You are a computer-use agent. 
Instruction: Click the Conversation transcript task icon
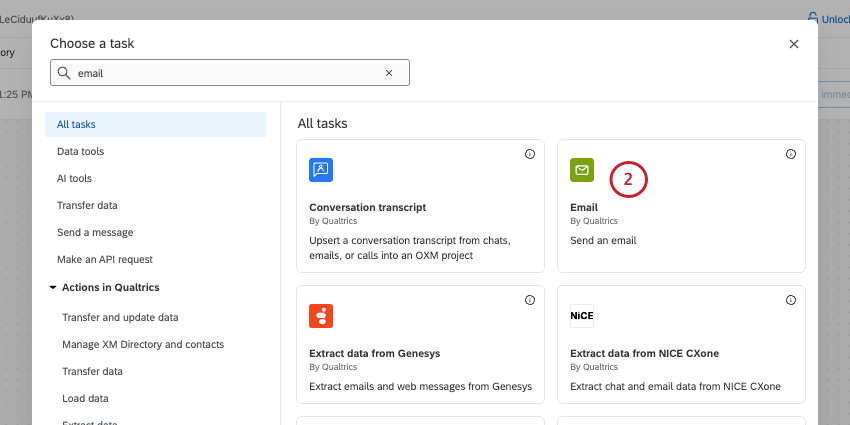point(321,170)
